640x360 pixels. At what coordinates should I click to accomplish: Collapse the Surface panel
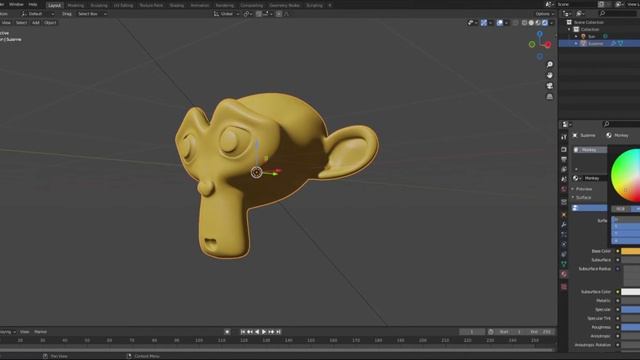coord(573,197)
